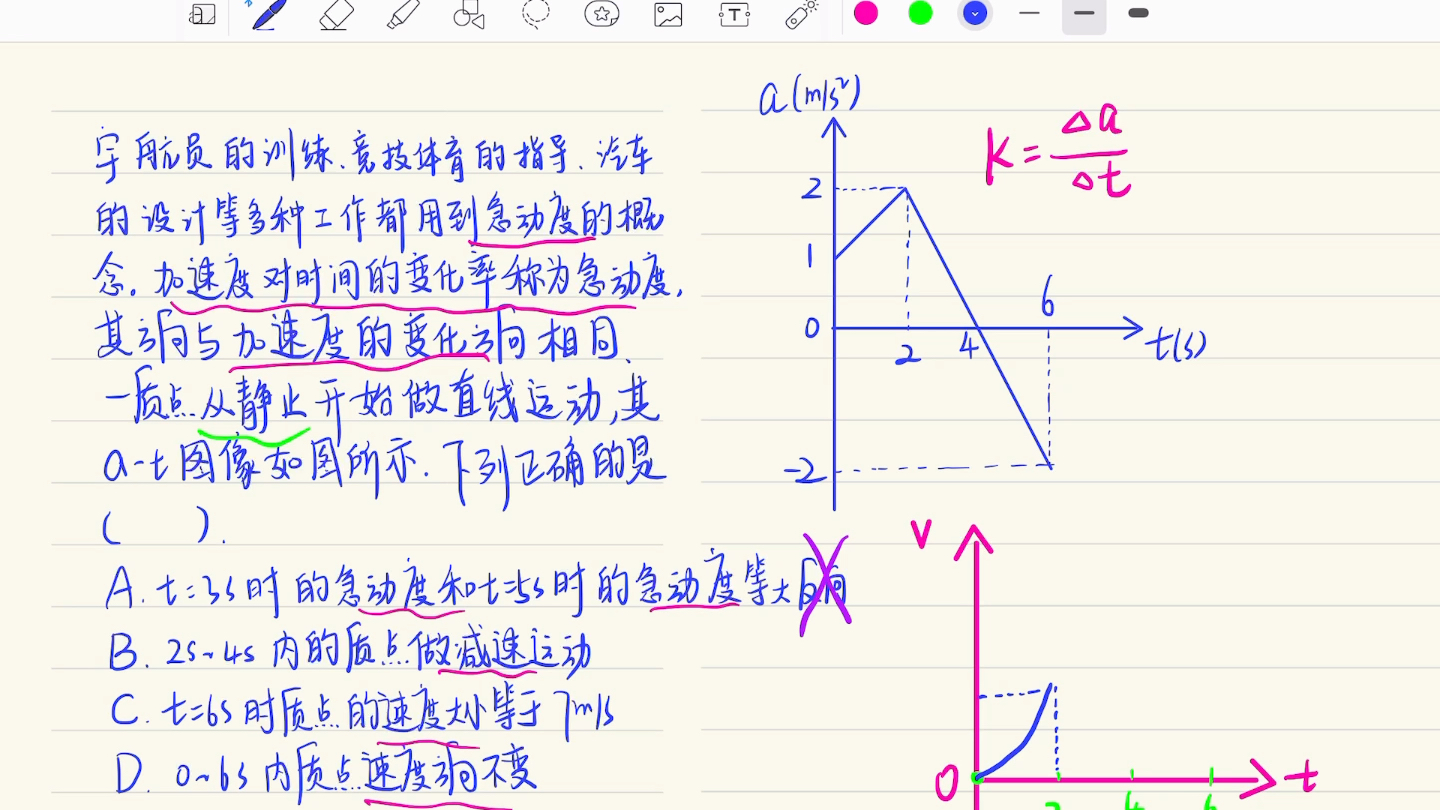Select the Eraser tool

point(337,14)
